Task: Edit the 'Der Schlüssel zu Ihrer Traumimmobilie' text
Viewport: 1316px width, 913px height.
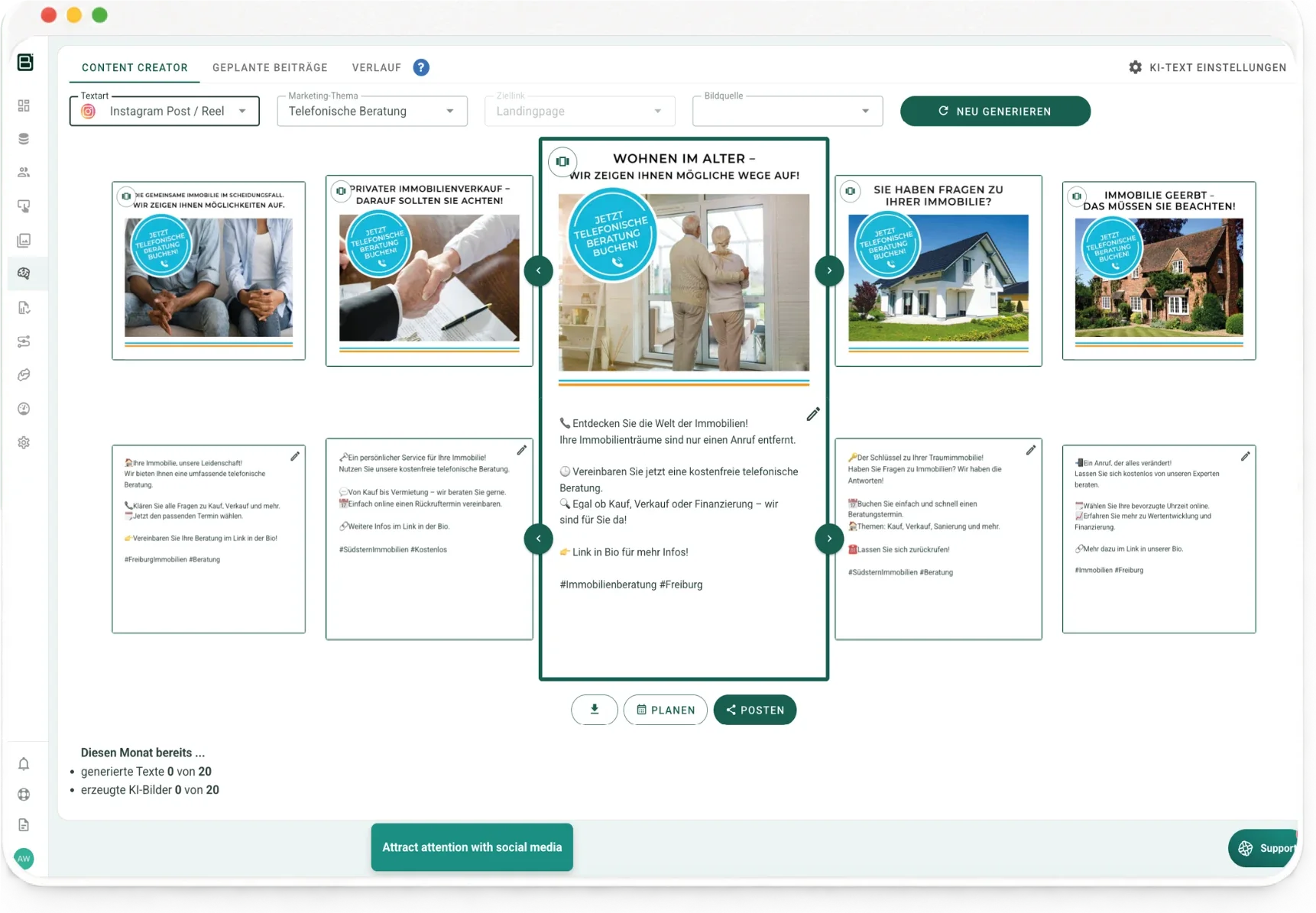Action: pos(1031,450)
